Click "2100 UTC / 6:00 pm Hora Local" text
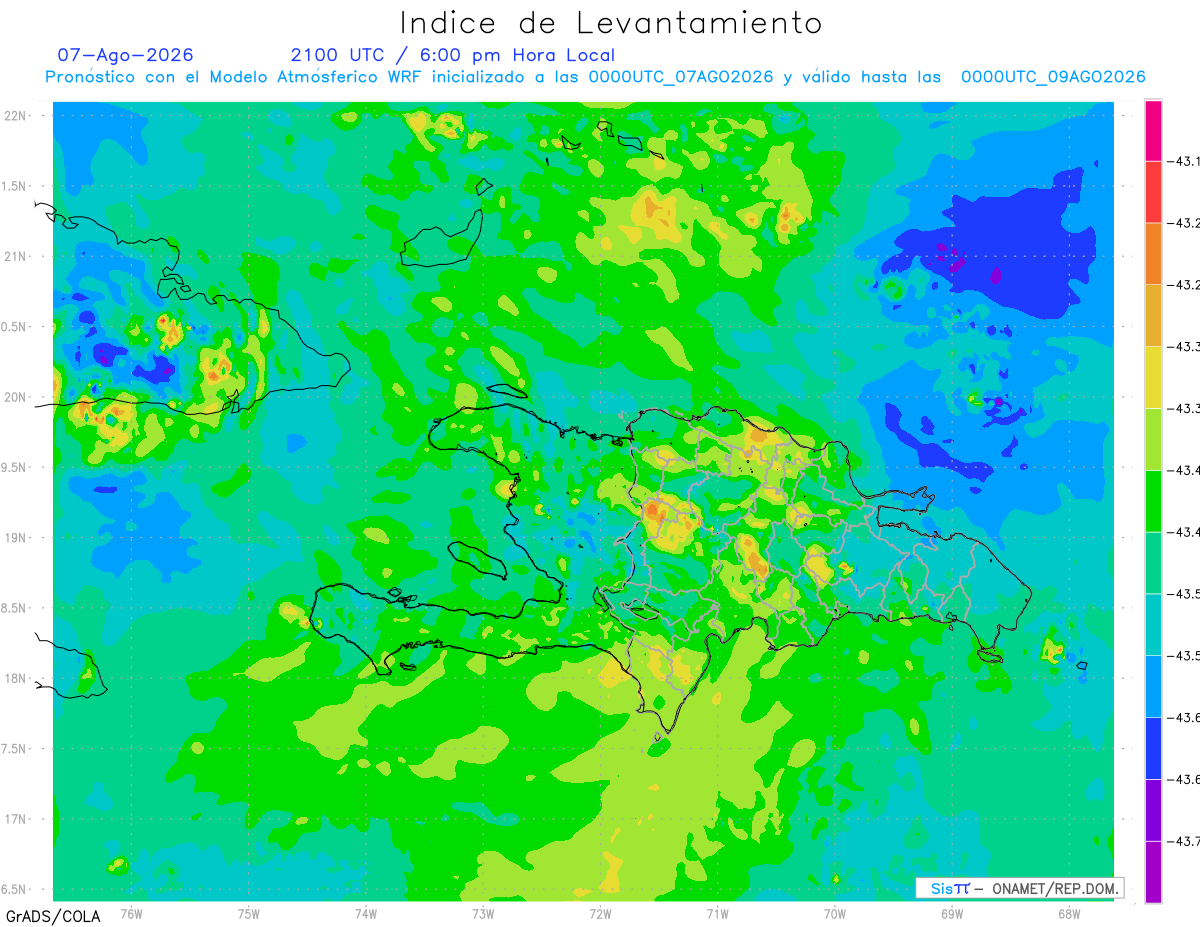The image size is (1200, 927). point(453,55)
